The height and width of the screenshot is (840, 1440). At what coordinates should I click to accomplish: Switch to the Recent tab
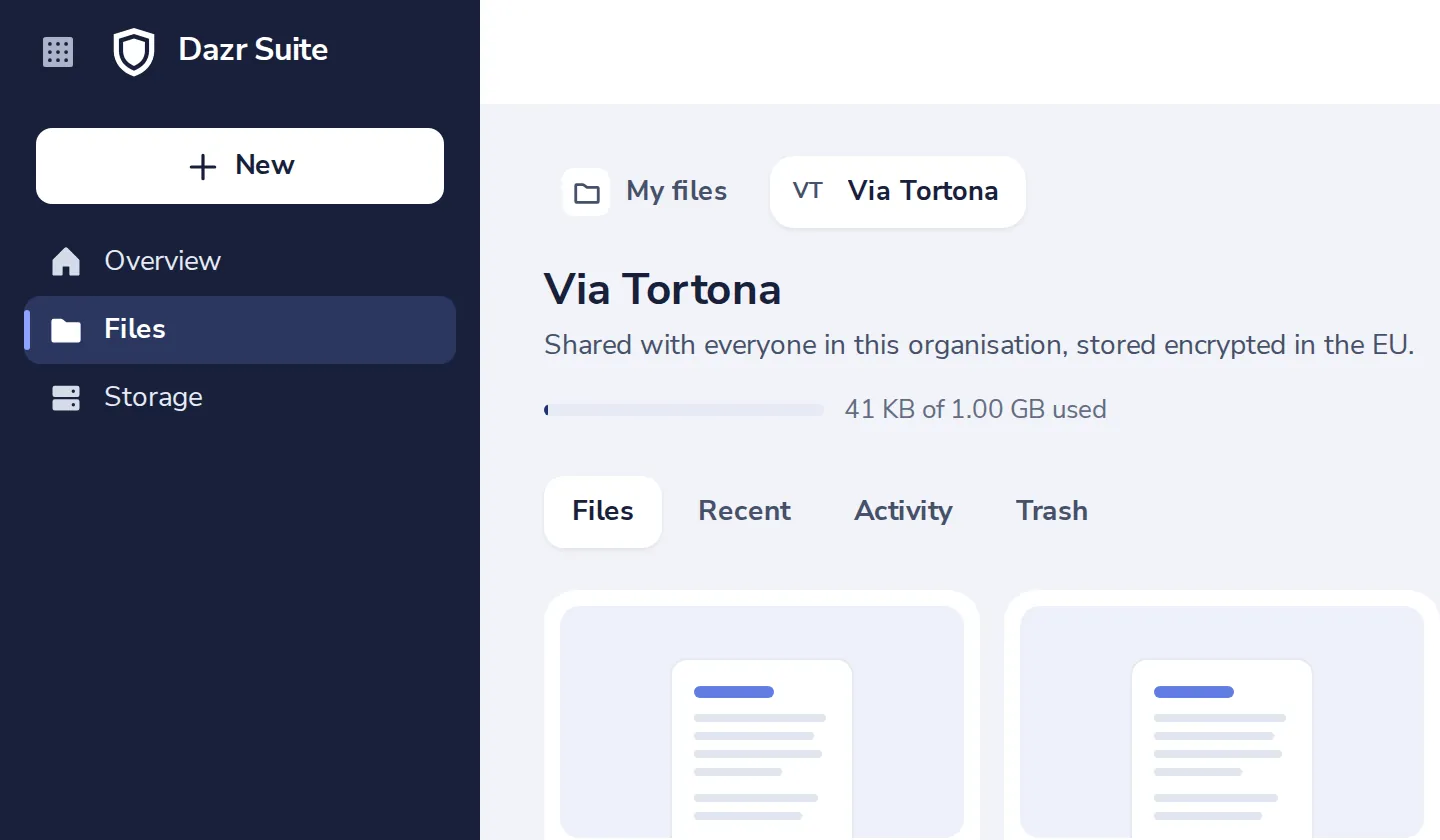click(744, 511)
